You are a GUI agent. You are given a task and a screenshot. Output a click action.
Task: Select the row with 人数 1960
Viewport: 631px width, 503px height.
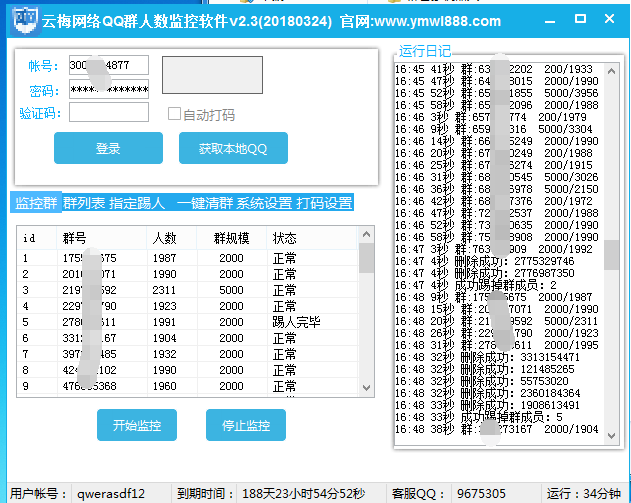(x=188, y=386)
